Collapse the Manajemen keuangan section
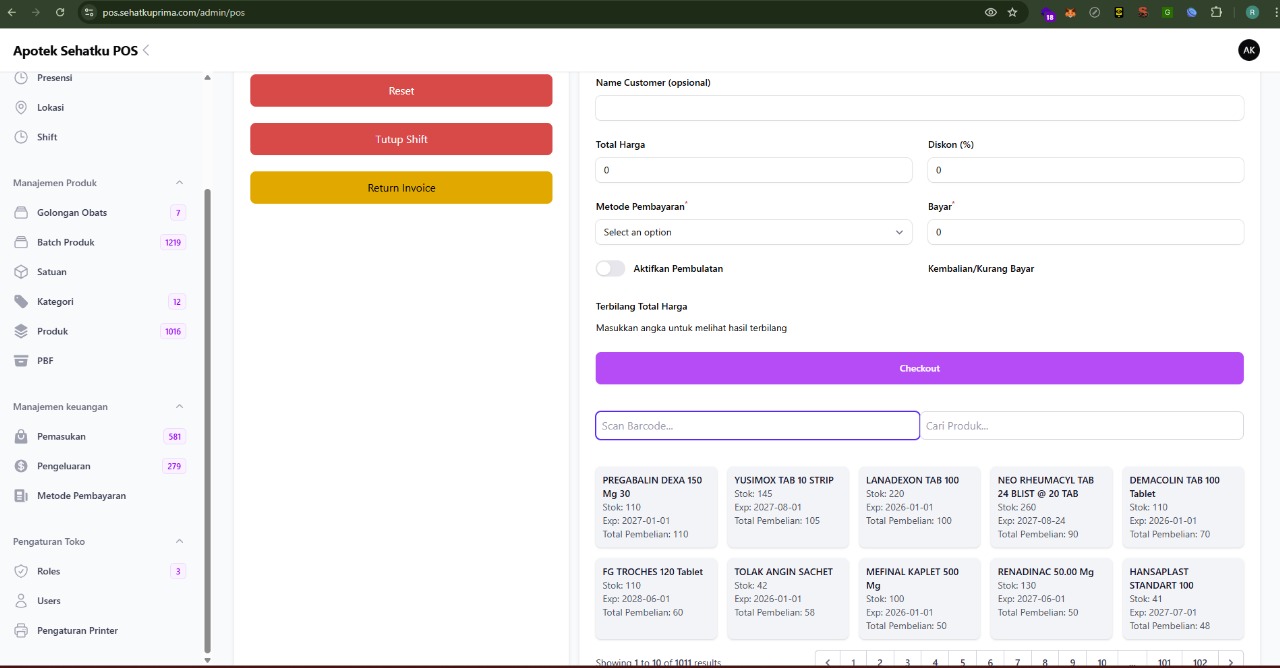1280x668 pixels. click(180, 407)
